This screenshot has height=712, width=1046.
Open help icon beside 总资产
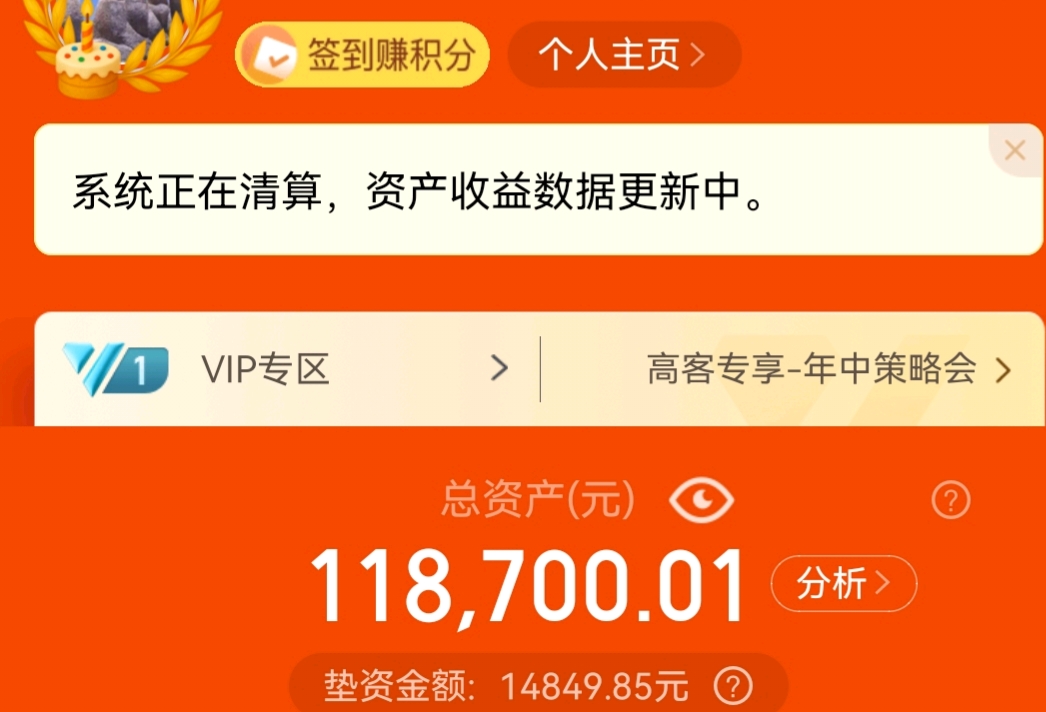pyautogui.click(x=951, y=499)
